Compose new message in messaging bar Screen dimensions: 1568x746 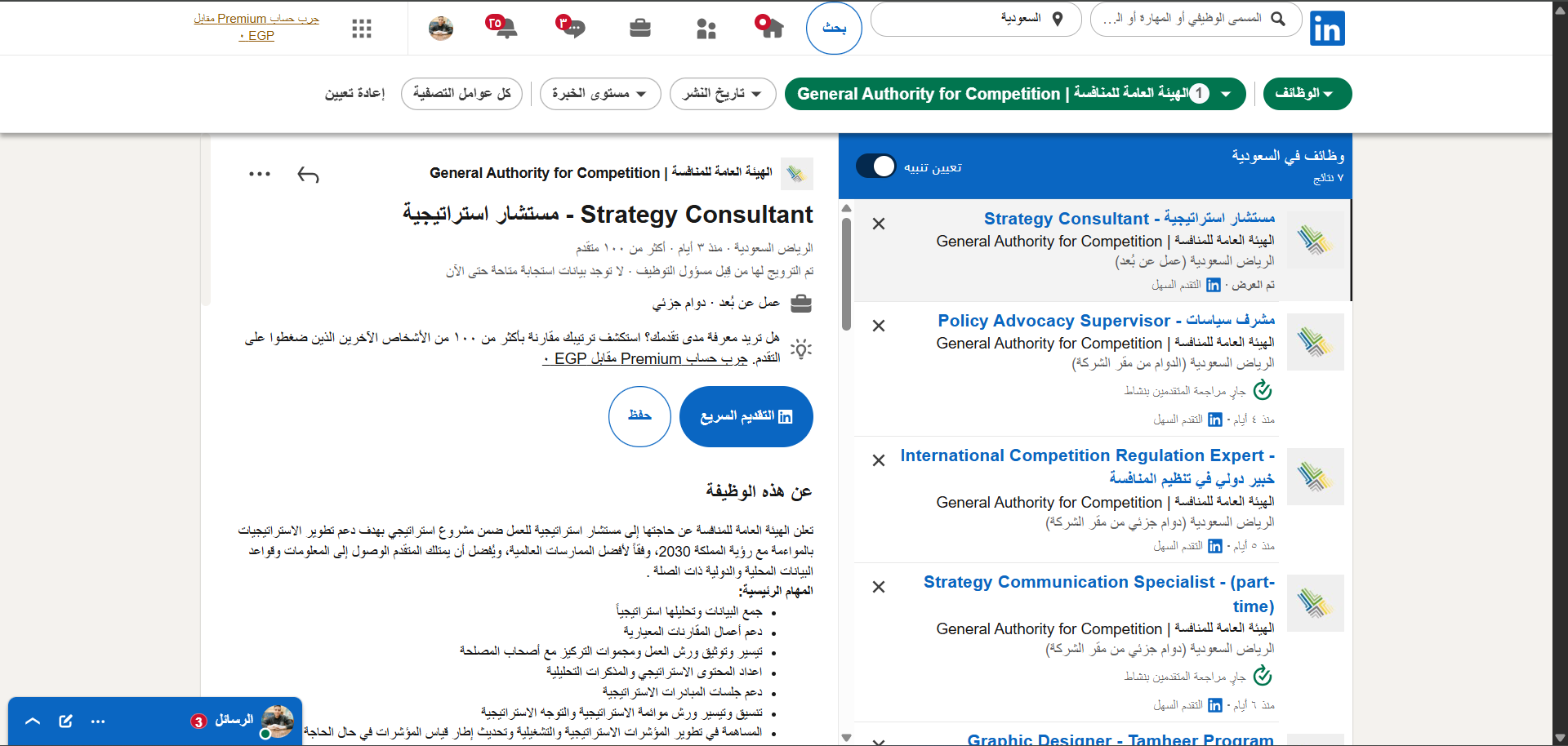tap(66, 722)
